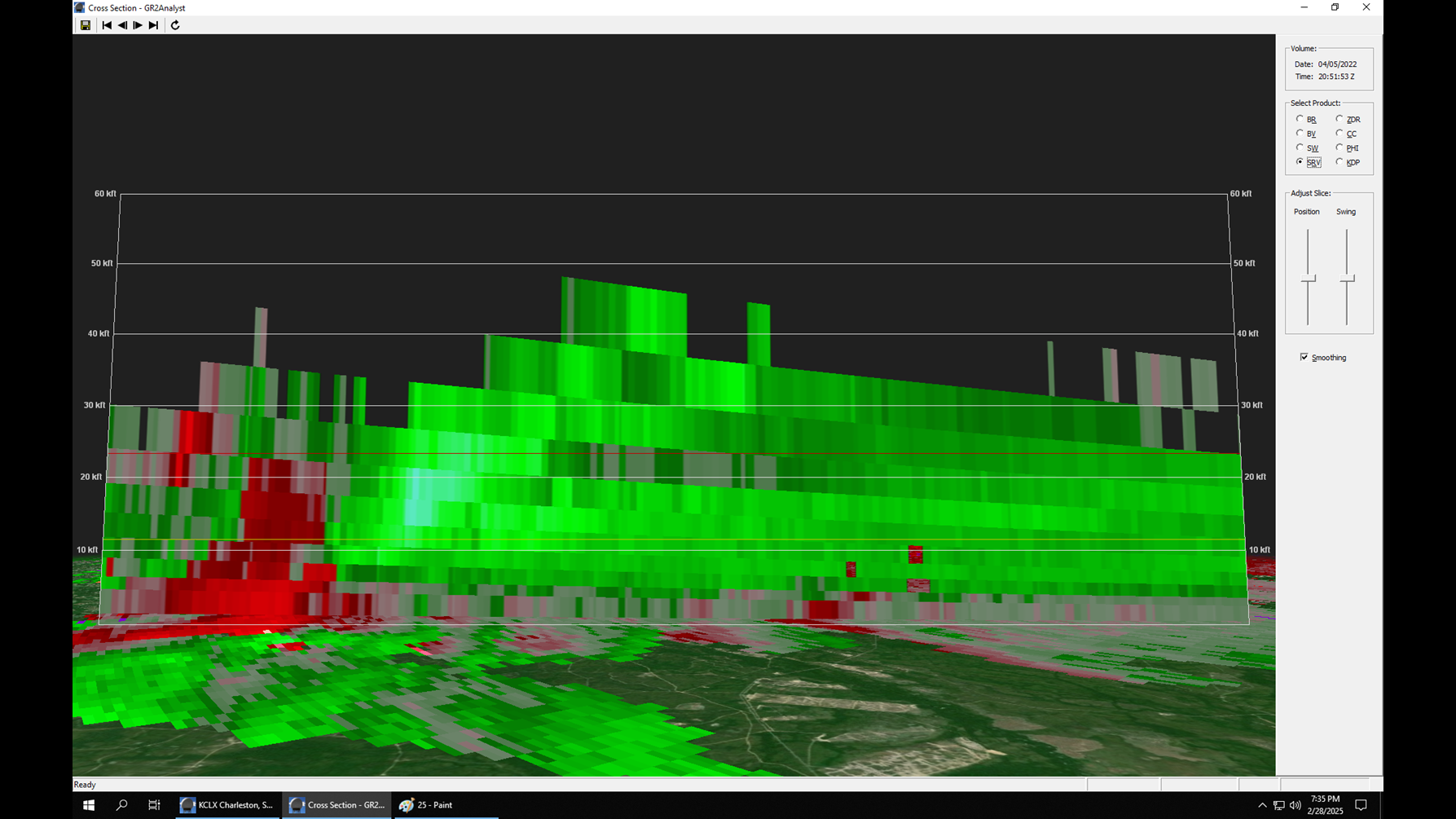Open KCLX Charleston window from taskbar

[x=227, y=805]
